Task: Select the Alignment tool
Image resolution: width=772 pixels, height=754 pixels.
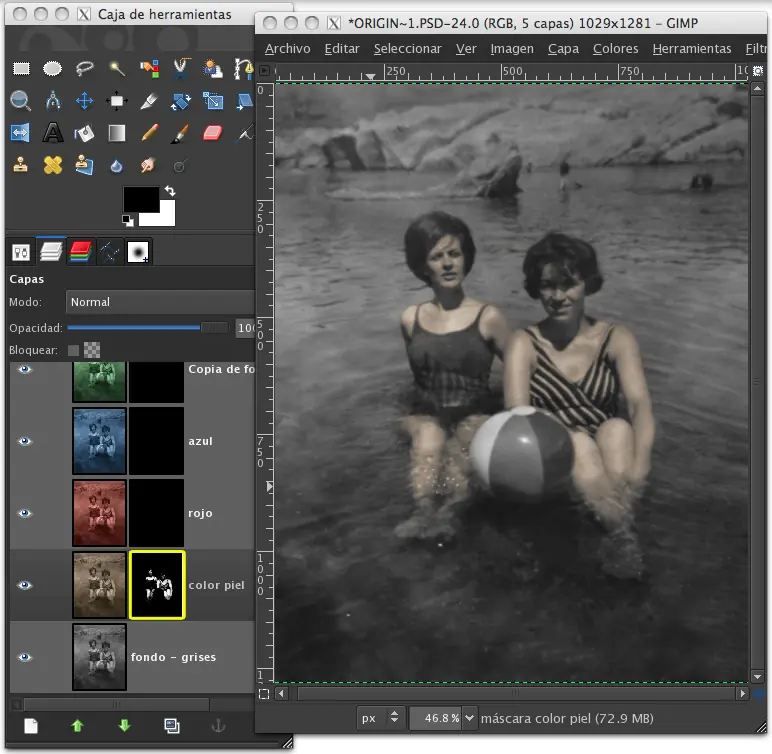Action: click(x=117, y=101)
